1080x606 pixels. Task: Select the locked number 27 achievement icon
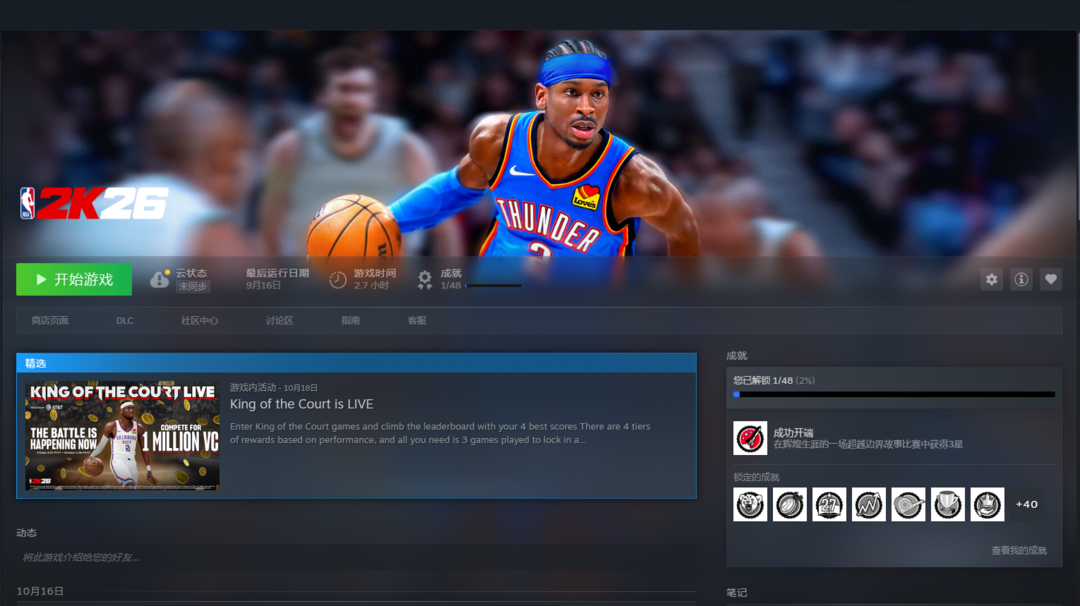tap(829, 505)
